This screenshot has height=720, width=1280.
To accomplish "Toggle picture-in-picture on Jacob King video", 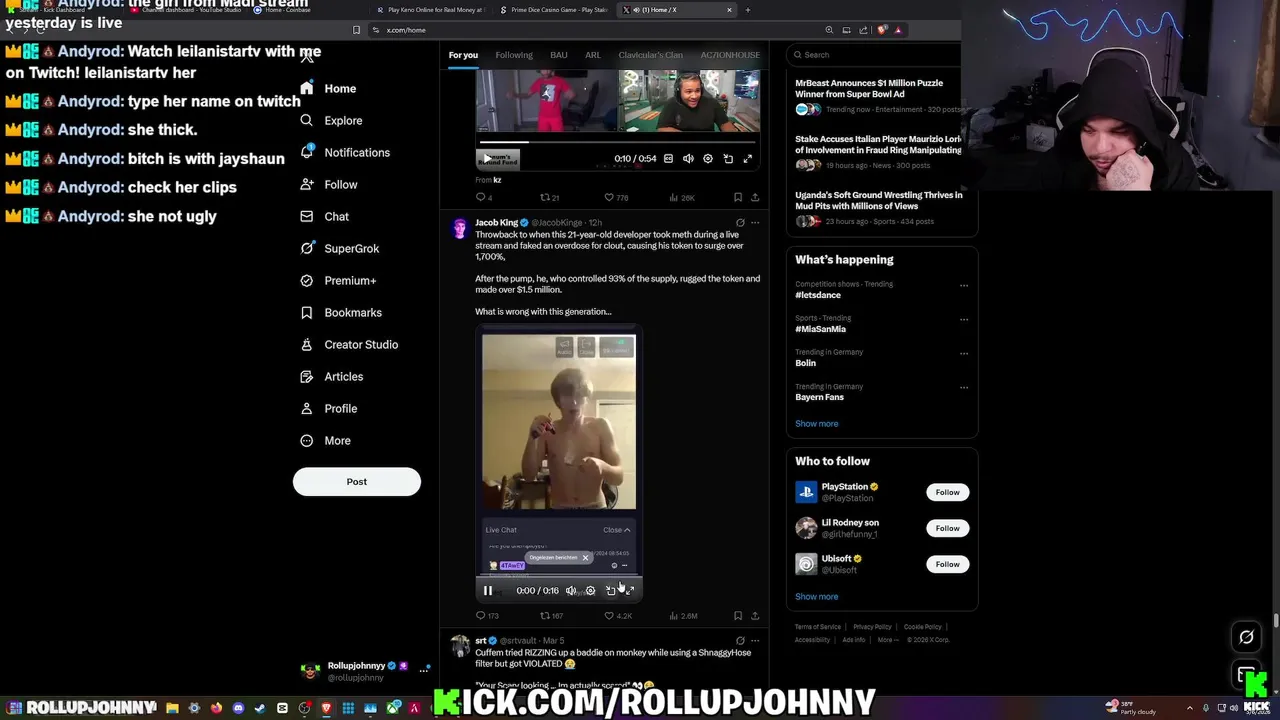I will [610, 591].
